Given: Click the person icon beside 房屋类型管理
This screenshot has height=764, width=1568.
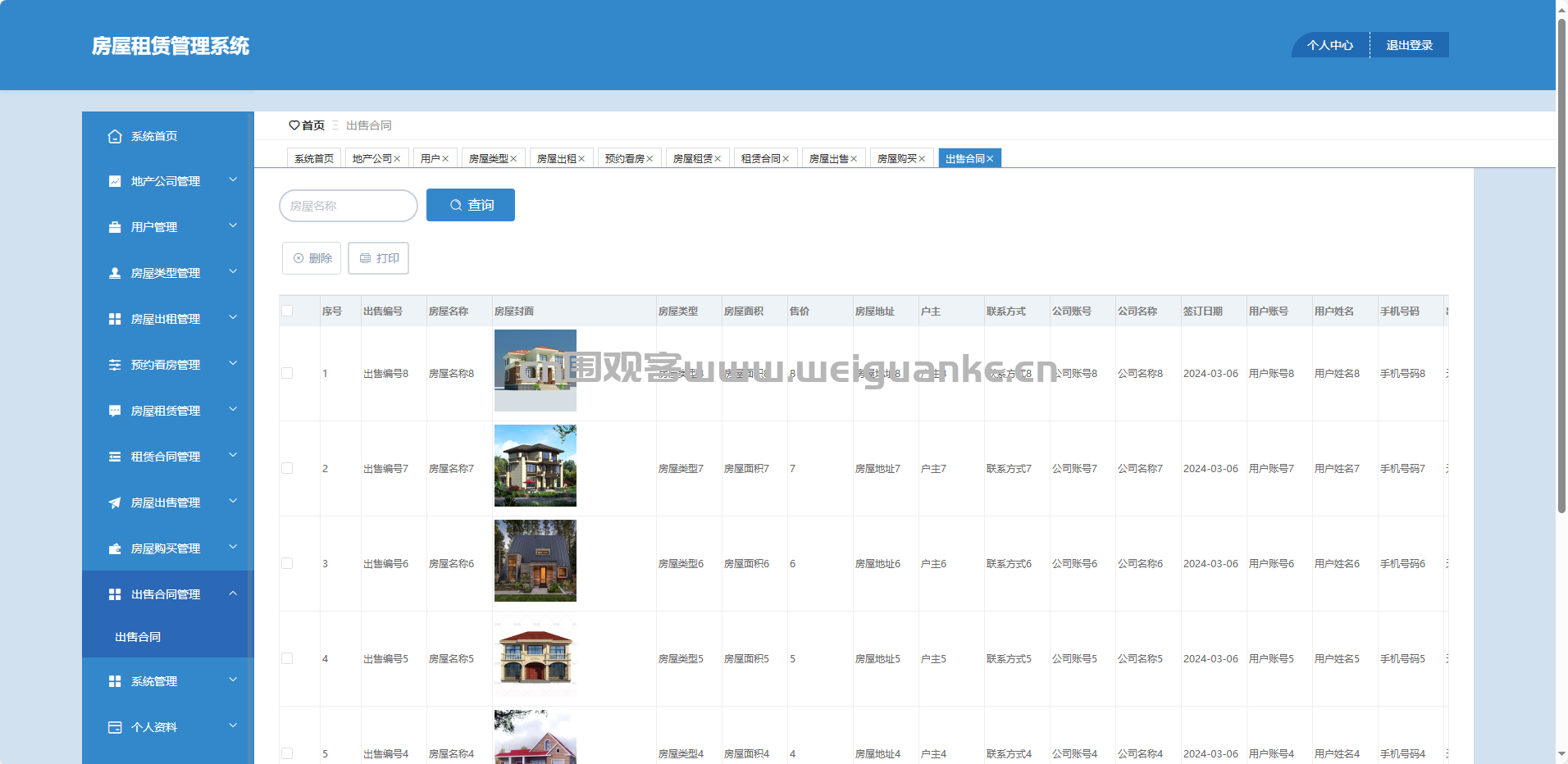Looking at the screenshot, I should click(x=115, y=273).
